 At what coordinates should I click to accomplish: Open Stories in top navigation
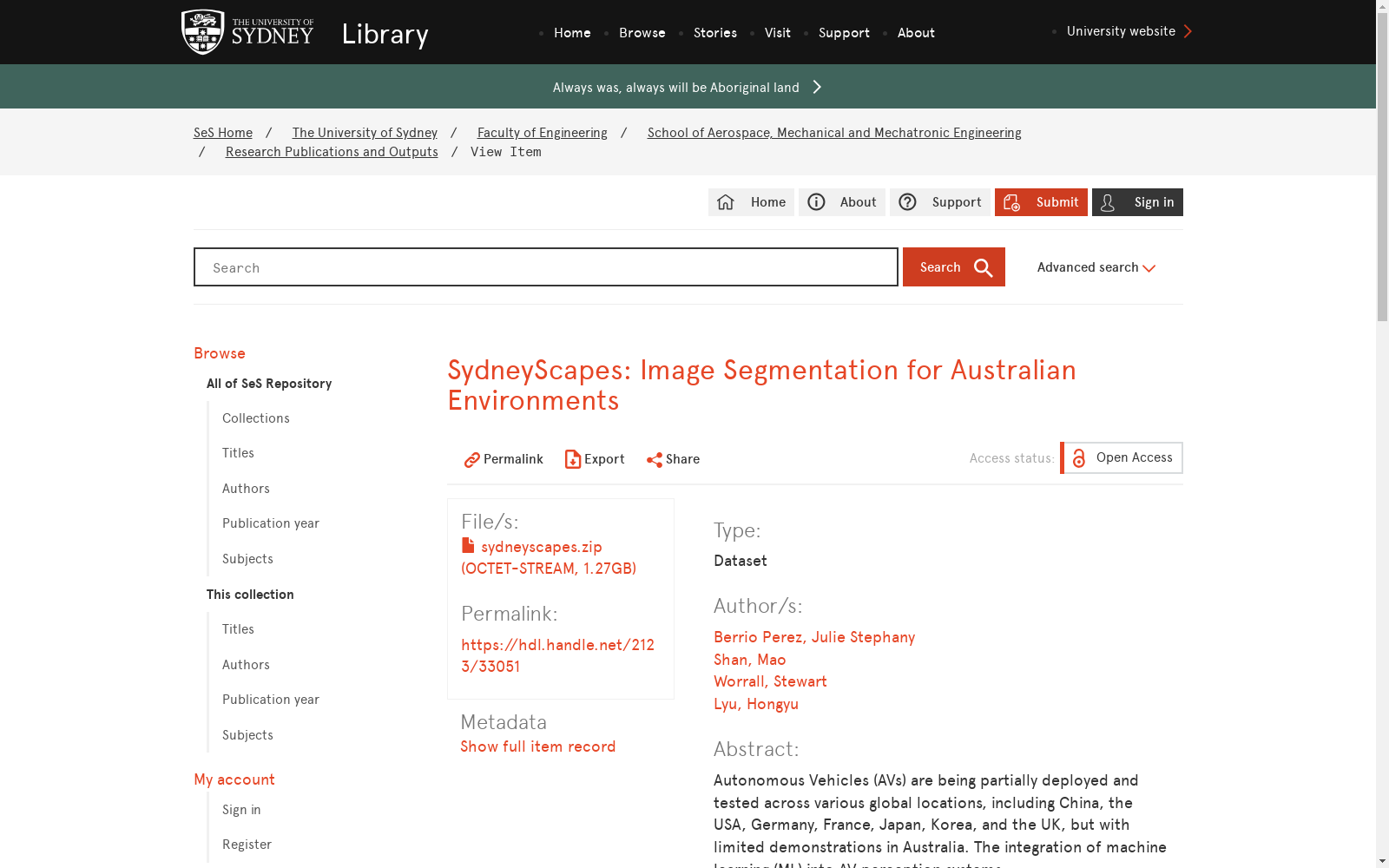[x=715, y=33]
